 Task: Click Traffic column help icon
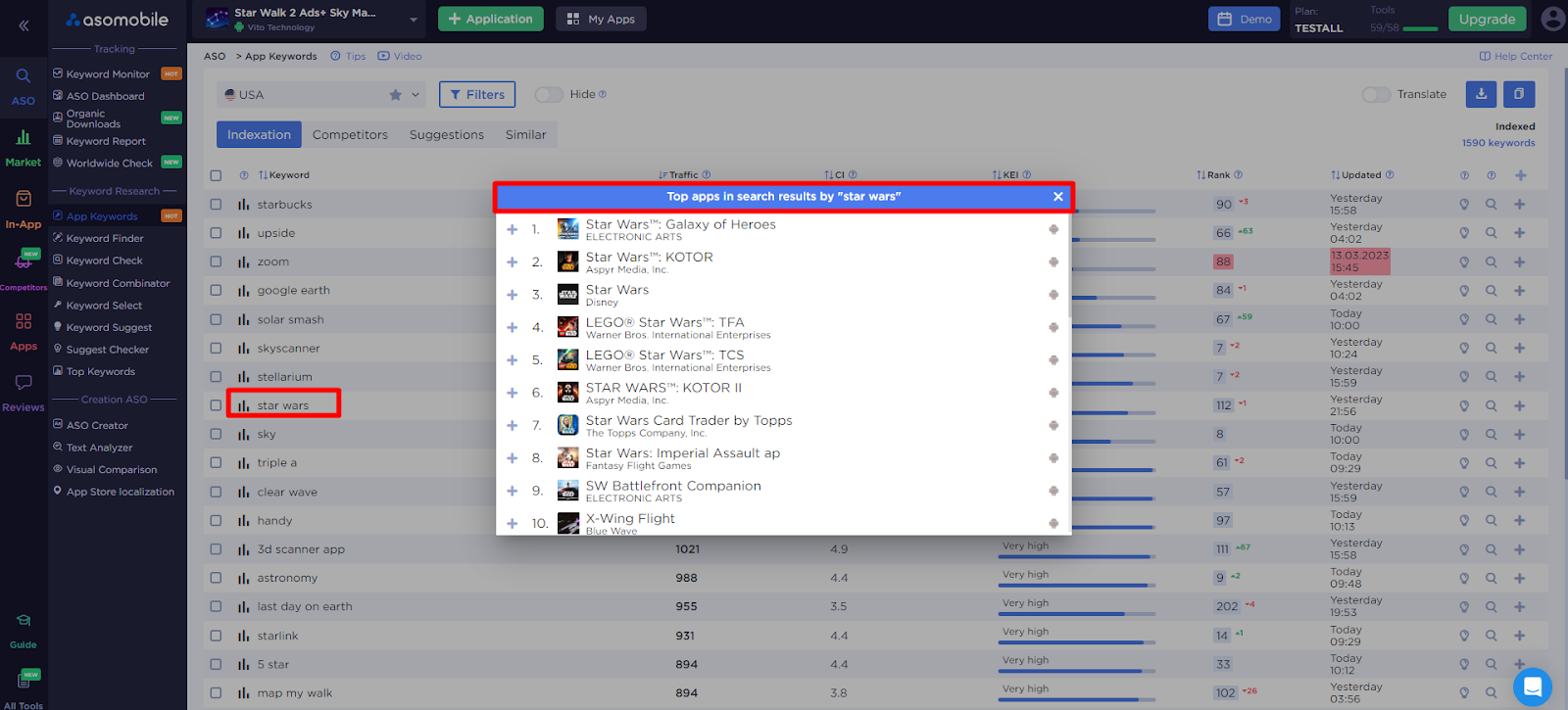[x=707, y=175]
